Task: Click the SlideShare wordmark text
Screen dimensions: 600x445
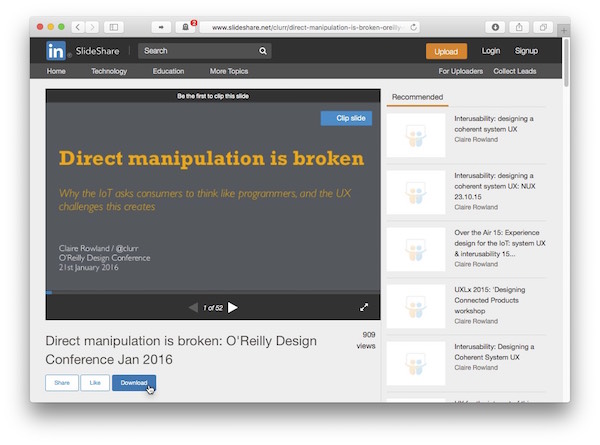Action: click(x=97, y=51)
